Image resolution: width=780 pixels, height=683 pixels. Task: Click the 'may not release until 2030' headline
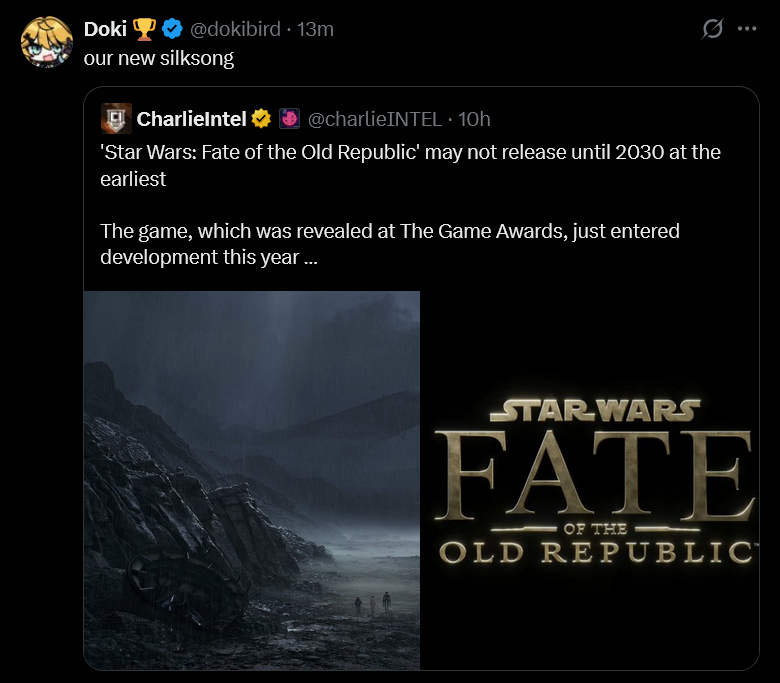[x=410, y=165]
